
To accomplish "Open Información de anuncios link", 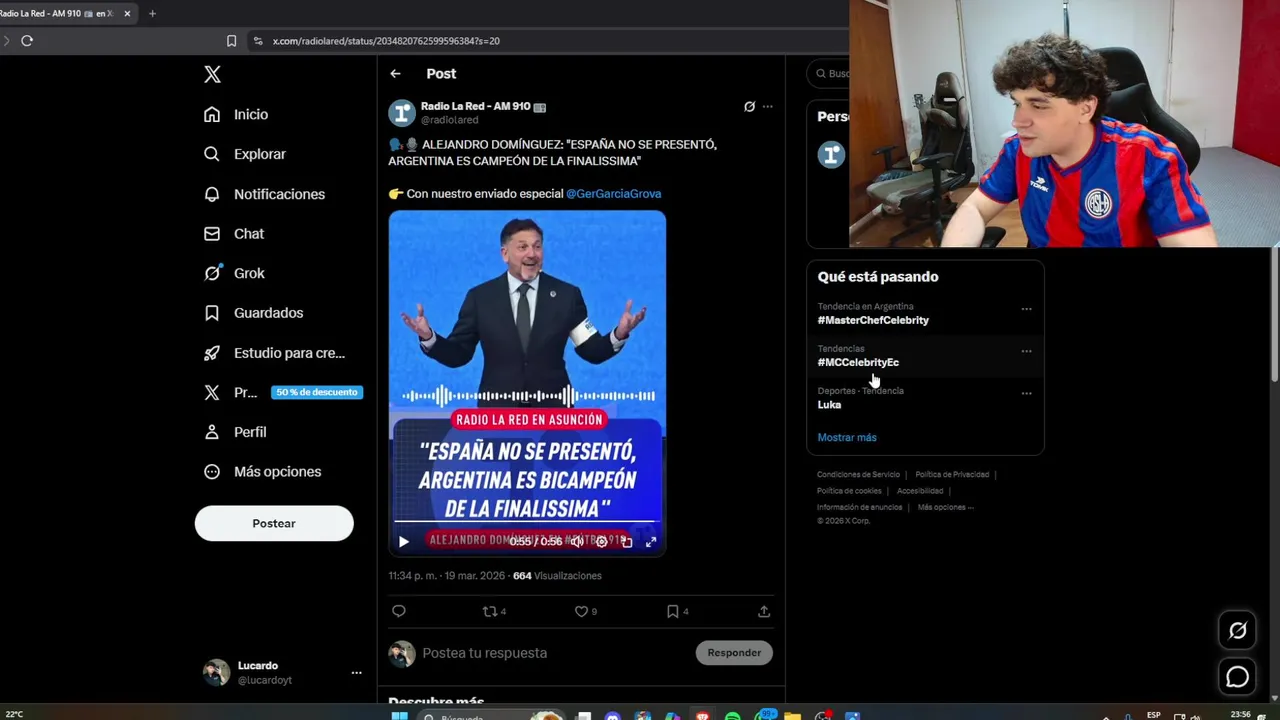I will tap(859, 507).
